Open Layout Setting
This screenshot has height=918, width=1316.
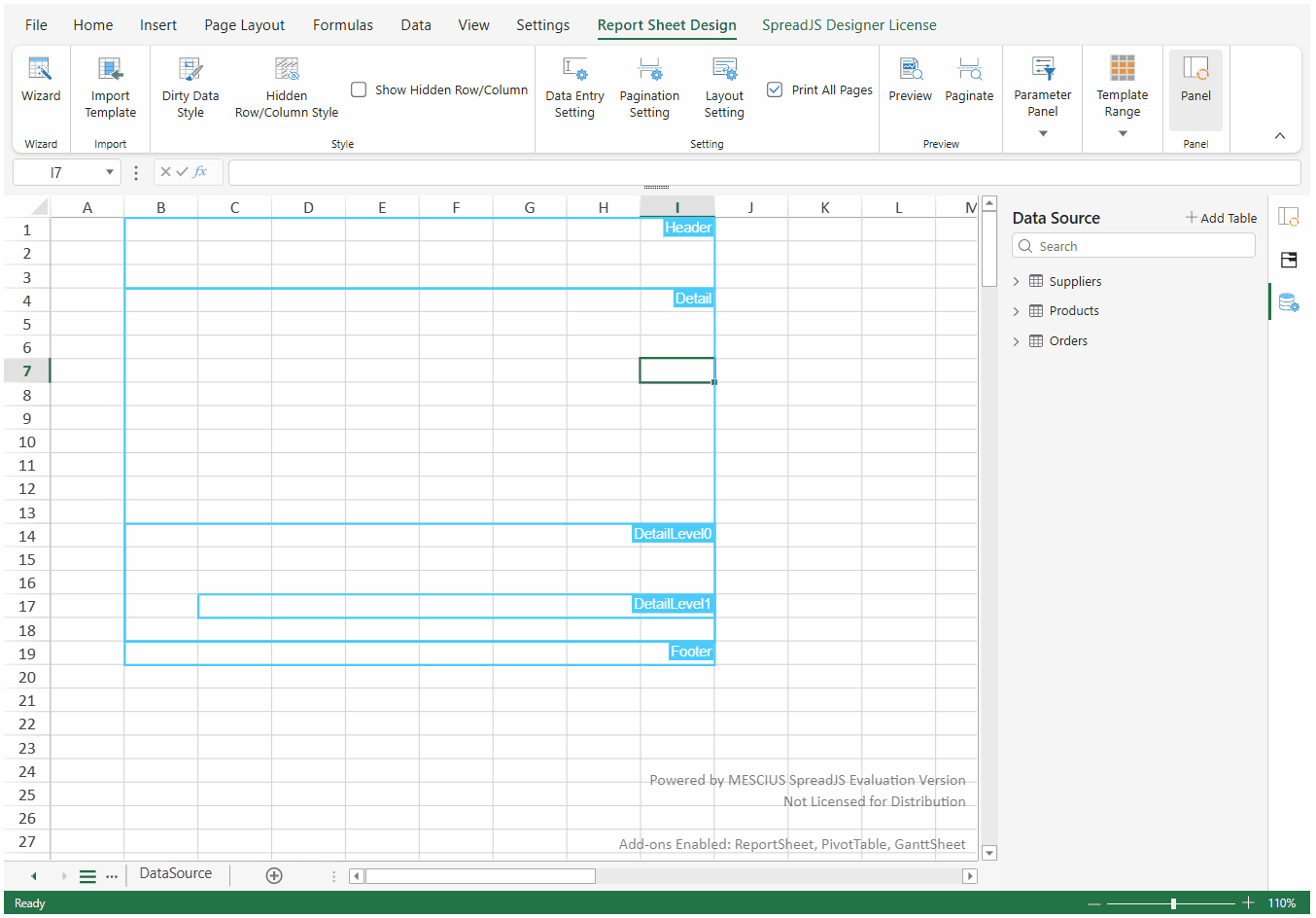pos(724,87)
